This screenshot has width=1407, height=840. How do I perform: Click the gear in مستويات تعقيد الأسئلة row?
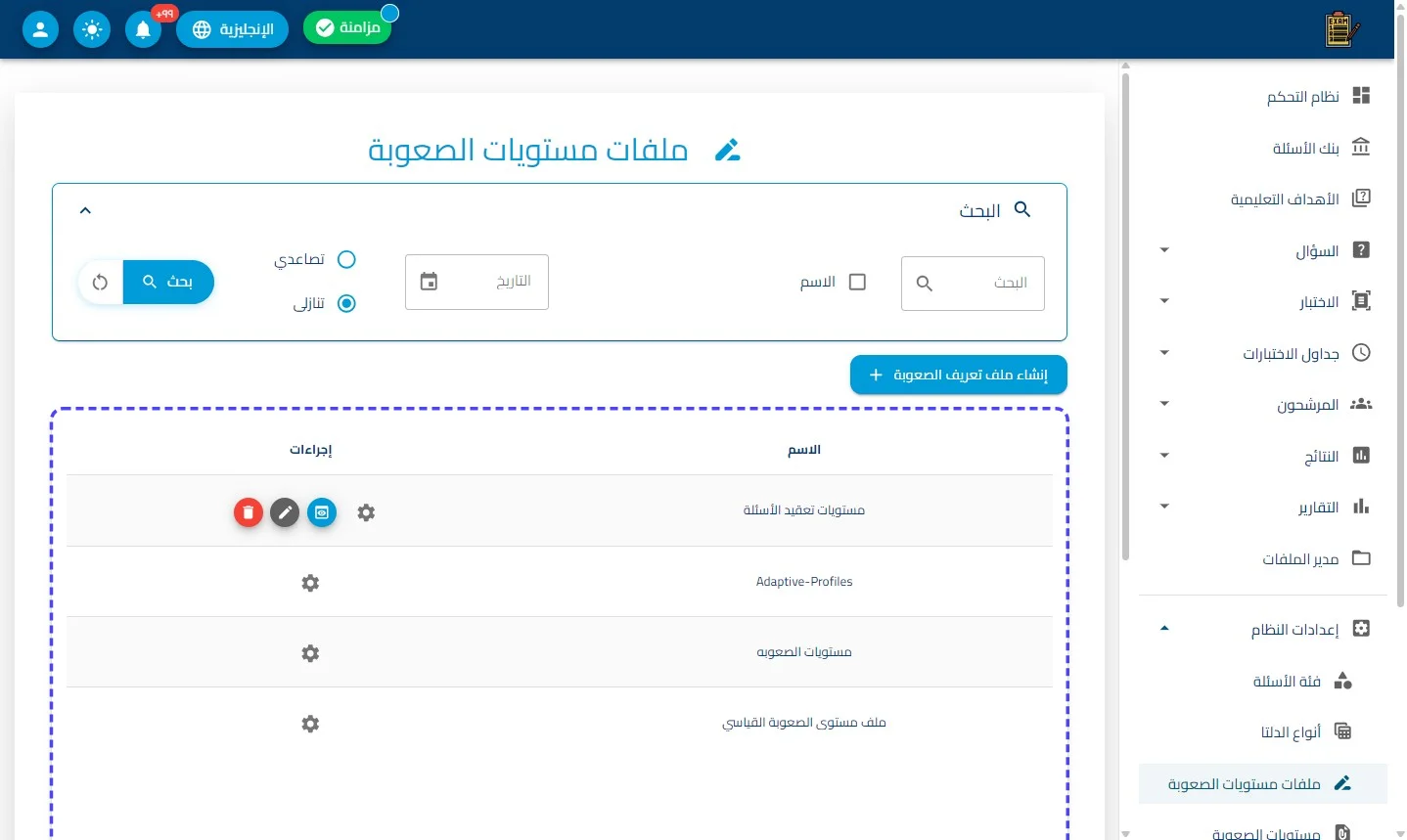[366, 512]
